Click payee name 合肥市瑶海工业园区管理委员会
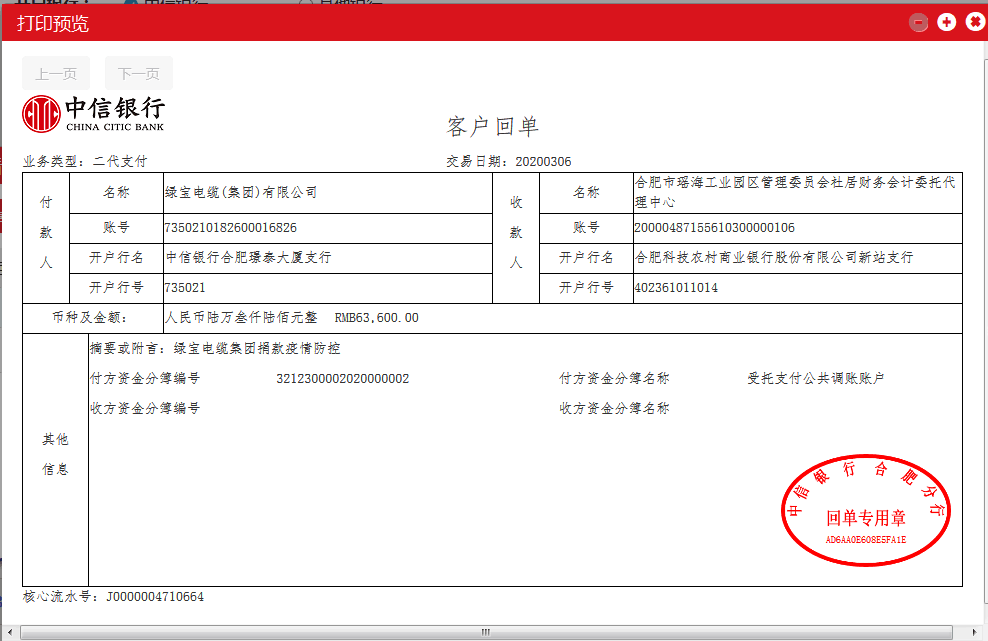The width and height of the screenshot is (988, 641). (795, 192)
